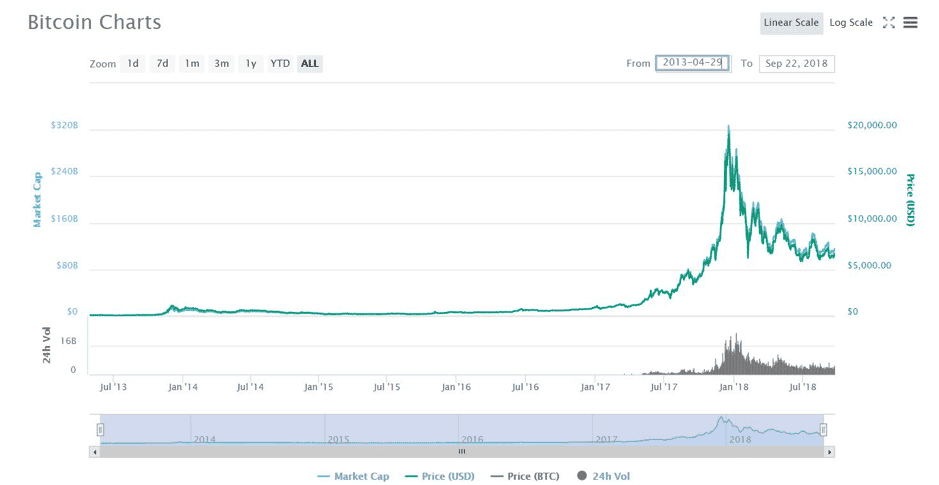This screenshot has height=485, width=939.
Task: Set zoom to 7d
Action: point(162,63)
